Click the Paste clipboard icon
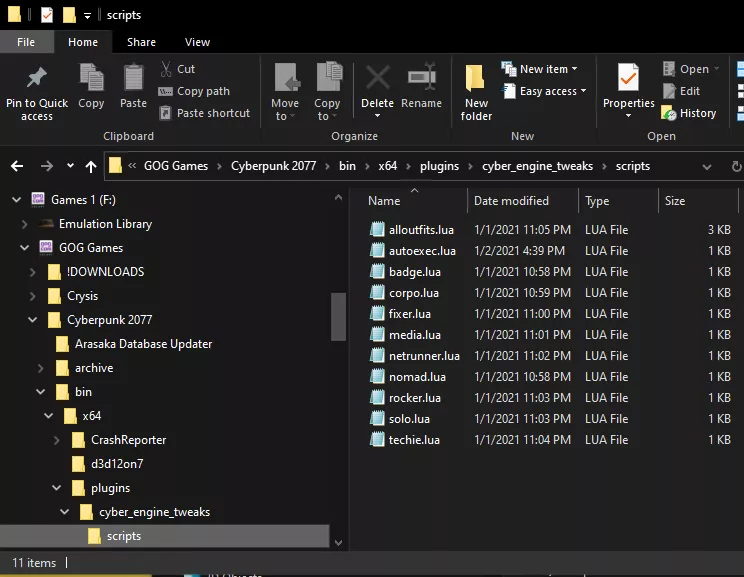 (x=133, y=77)
